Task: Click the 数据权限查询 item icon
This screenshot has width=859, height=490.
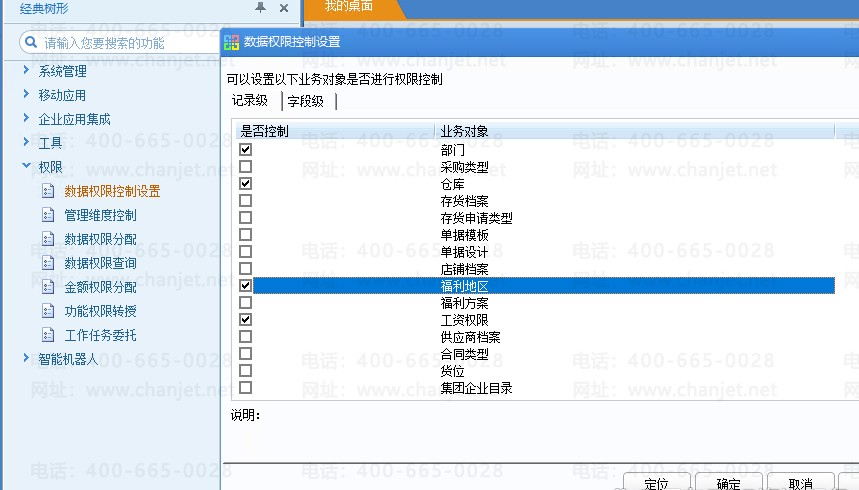Action: [x=46, y=263]
